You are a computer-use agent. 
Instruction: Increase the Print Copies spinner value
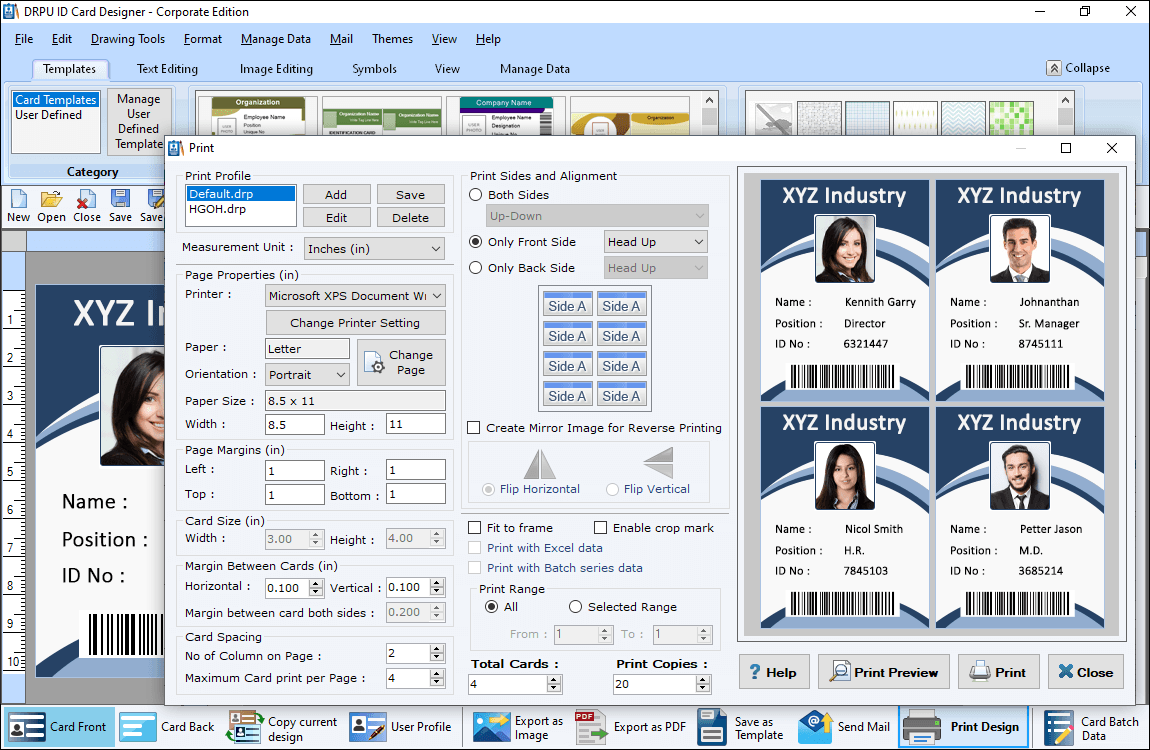(703, 680)
